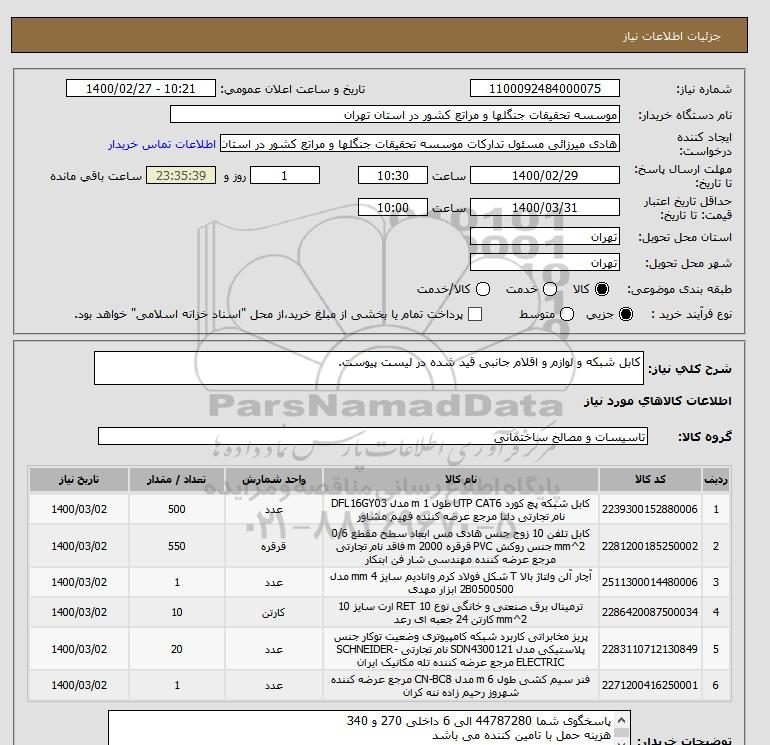Click item code 2281200185250002
Viewport: 770px width, 745px height.
pos(650,546)
